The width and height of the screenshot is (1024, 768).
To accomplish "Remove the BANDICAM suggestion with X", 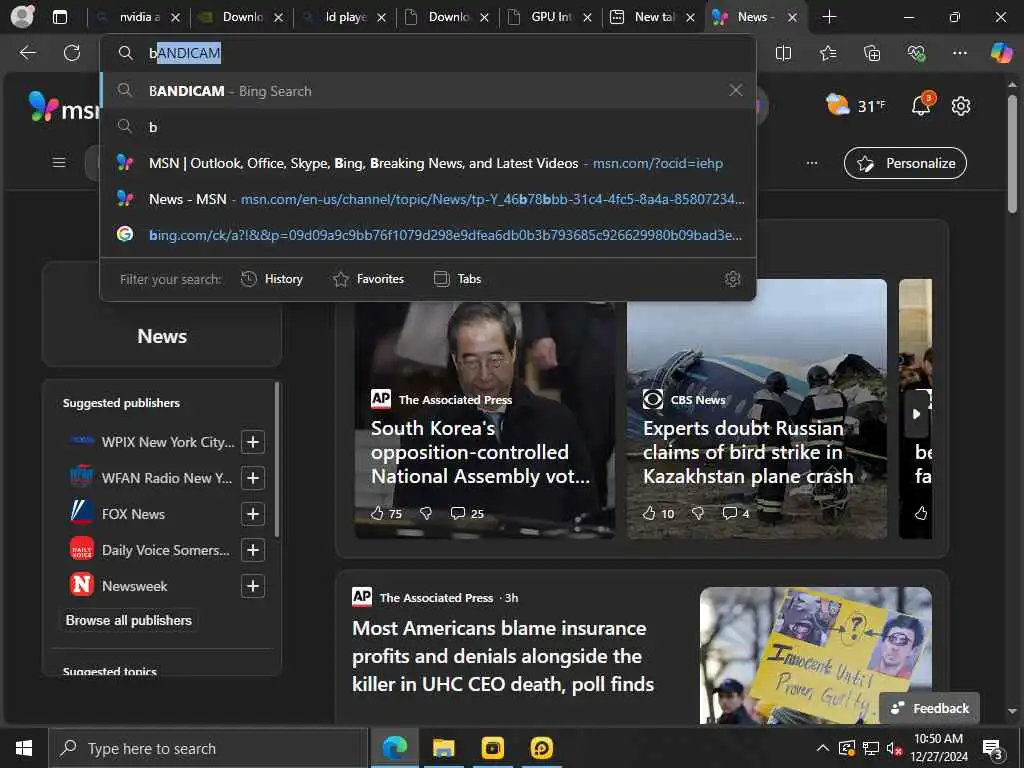I will point(735,90).
